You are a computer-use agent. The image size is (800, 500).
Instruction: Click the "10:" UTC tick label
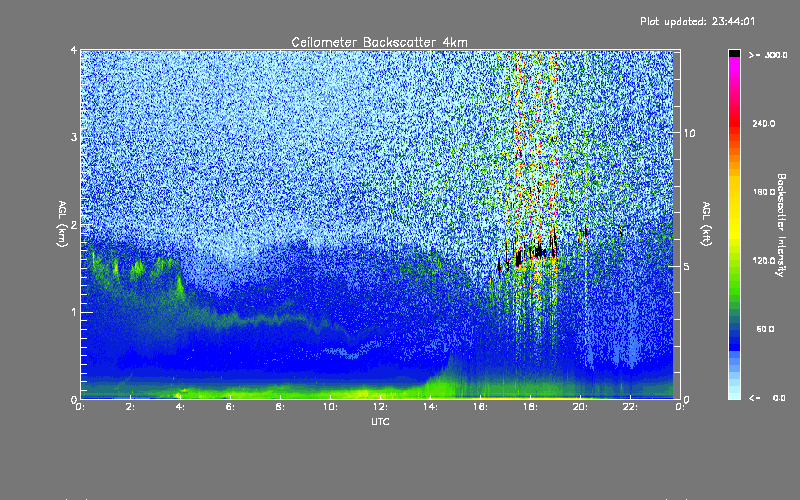click(331, 407)
